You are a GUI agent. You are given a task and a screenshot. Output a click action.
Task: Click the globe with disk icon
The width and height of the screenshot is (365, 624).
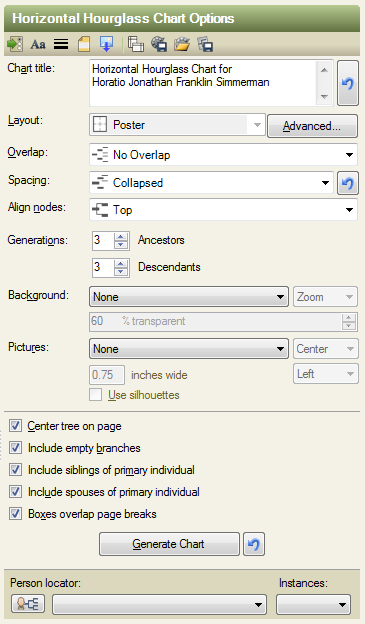(x=159, y=44)
